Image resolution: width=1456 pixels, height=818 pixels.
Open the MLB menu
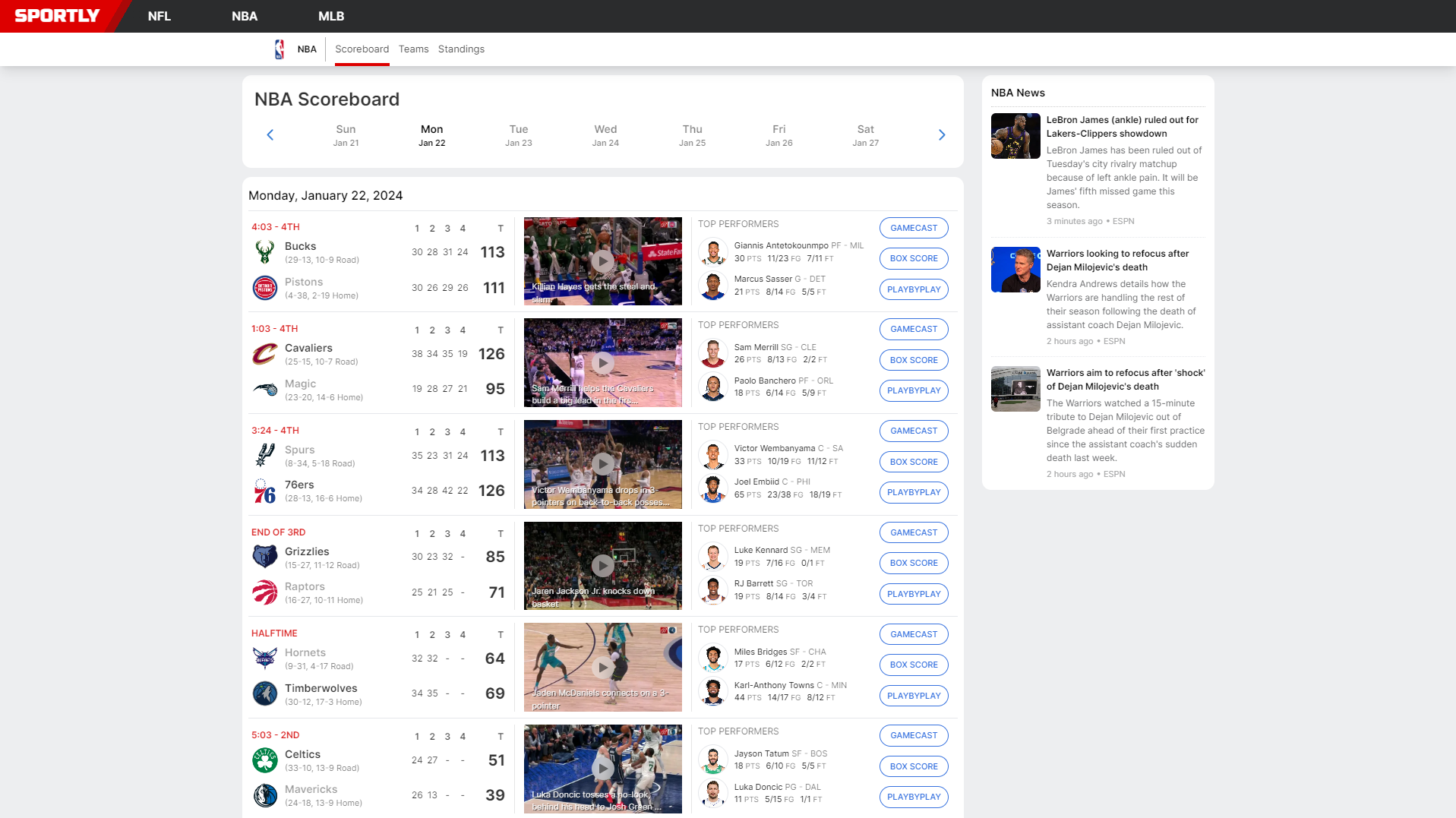pos(331,16)
